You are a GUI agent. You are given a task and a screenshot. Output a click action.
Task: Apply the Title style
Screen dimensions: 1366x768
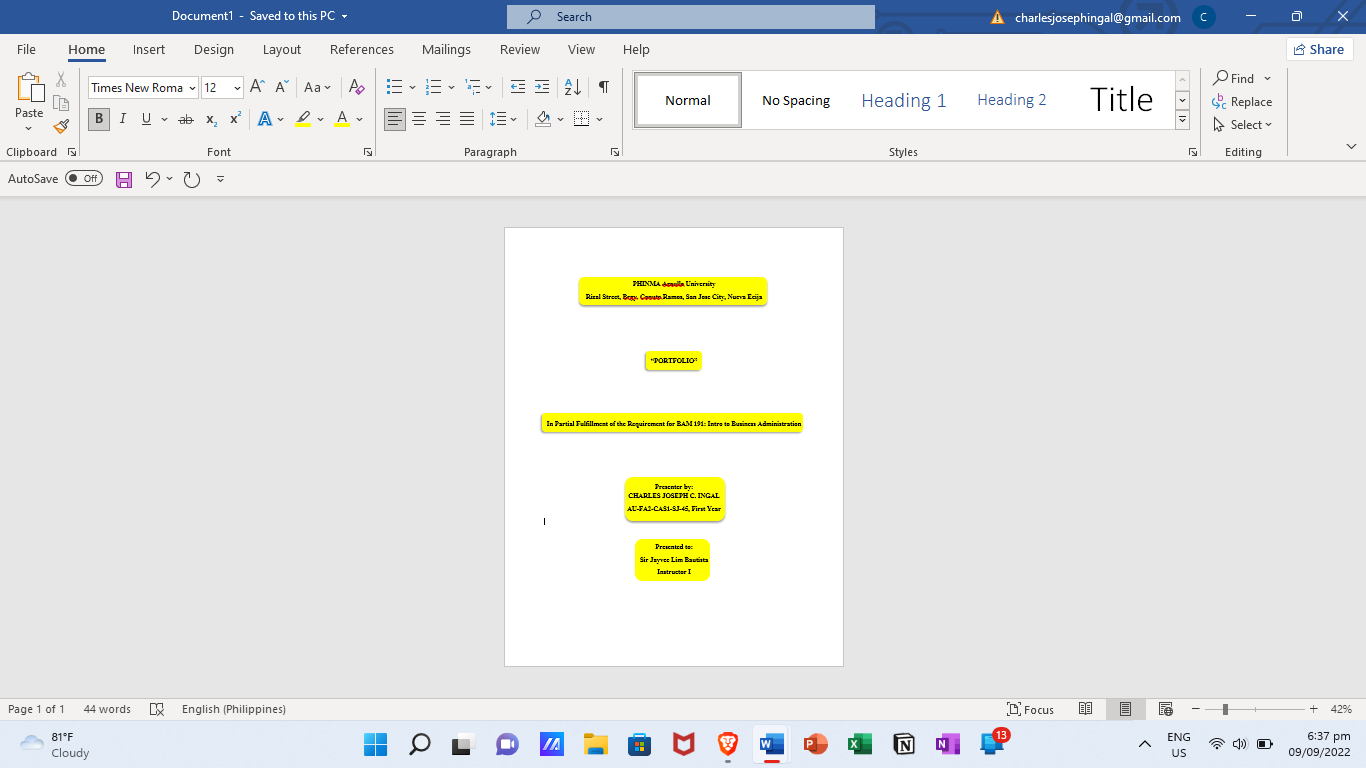point(1121,100)
